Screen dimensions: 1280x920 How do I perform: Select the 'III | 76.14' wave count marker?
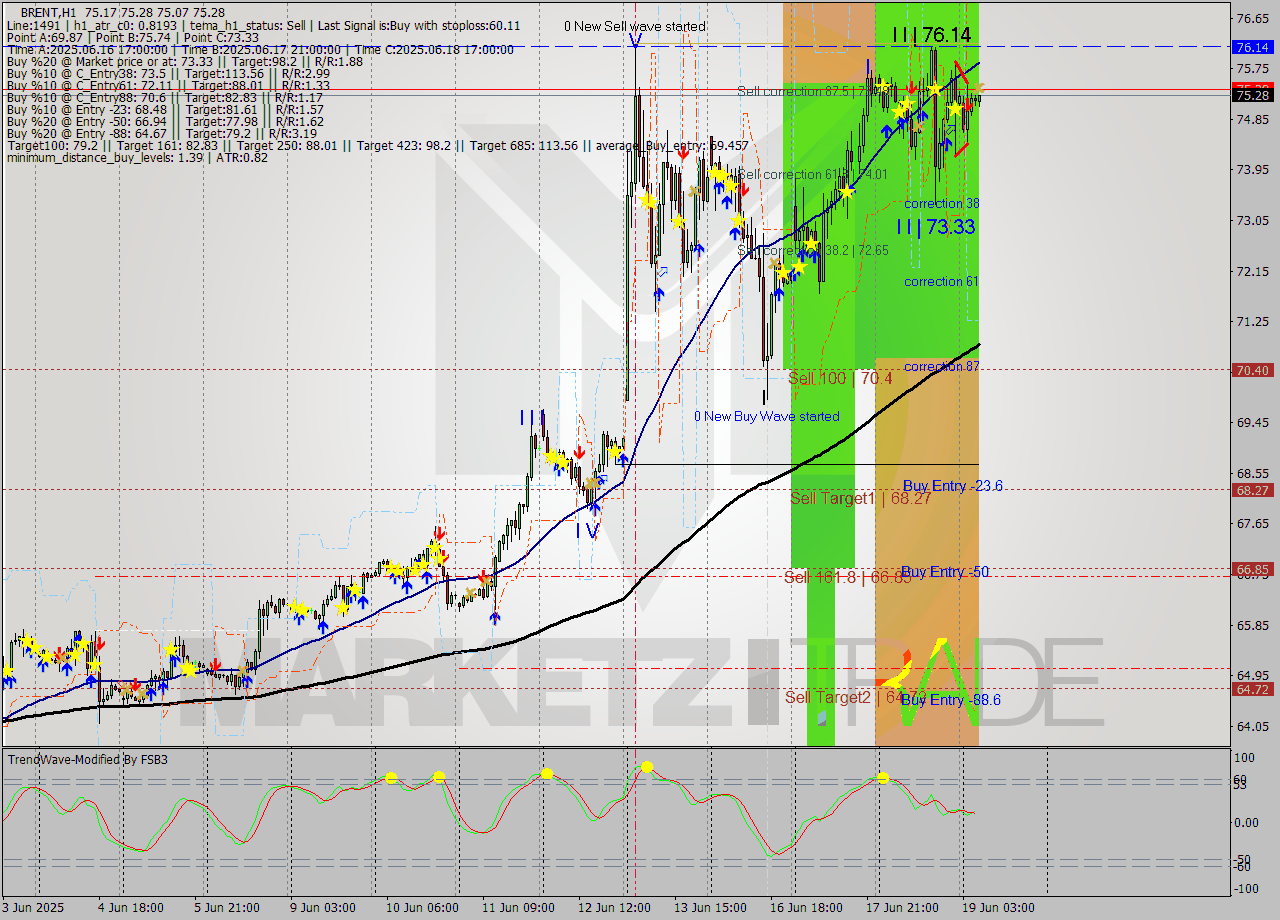tap(924, 32)
